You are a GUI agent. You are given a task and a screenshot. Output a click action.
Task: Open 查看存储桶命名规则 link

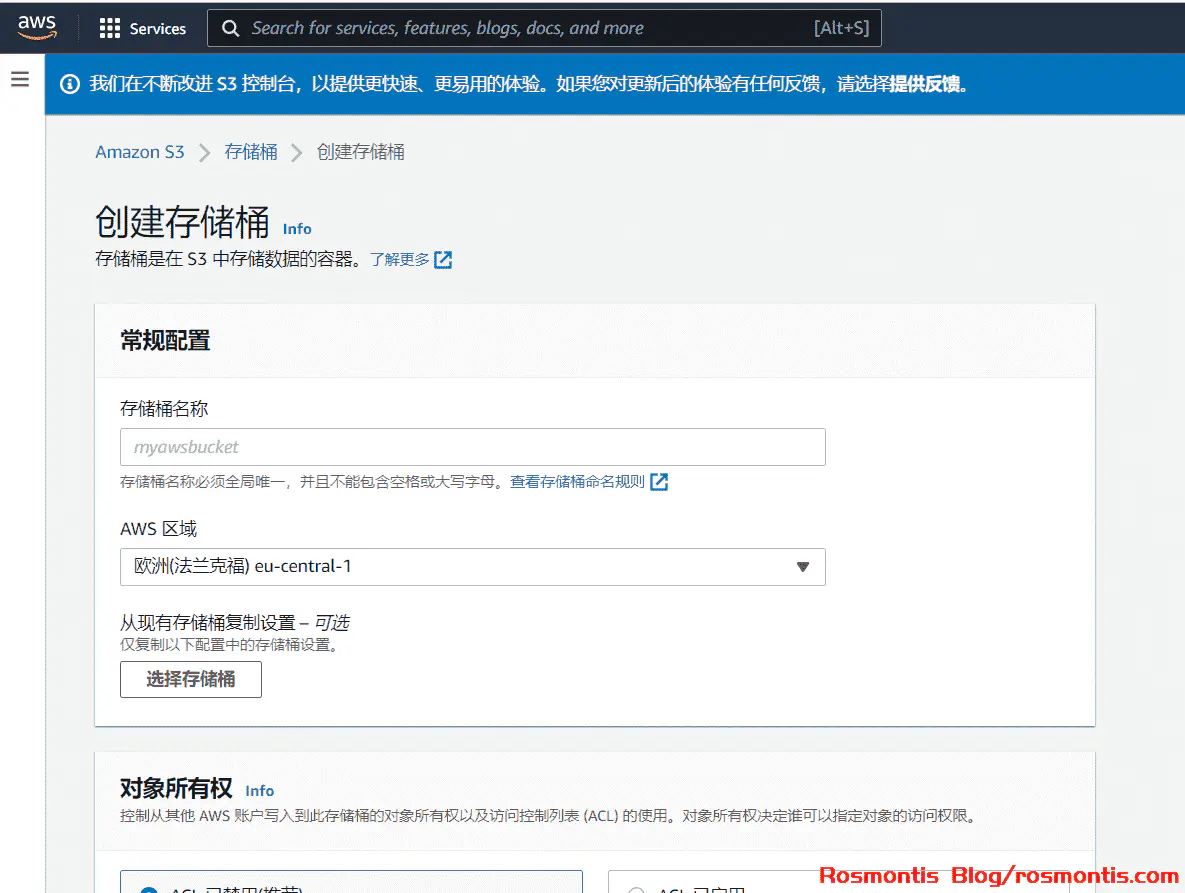(577, 481)
